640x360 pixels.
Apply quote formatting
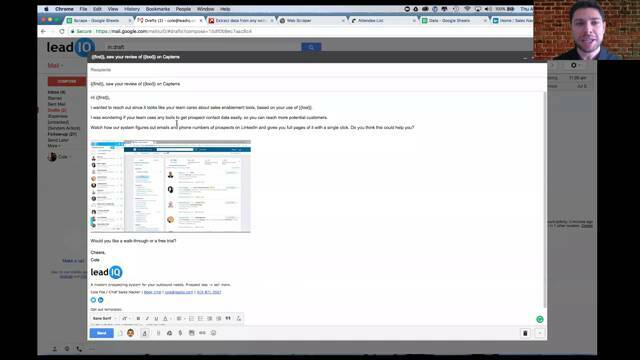coord(228,318)
